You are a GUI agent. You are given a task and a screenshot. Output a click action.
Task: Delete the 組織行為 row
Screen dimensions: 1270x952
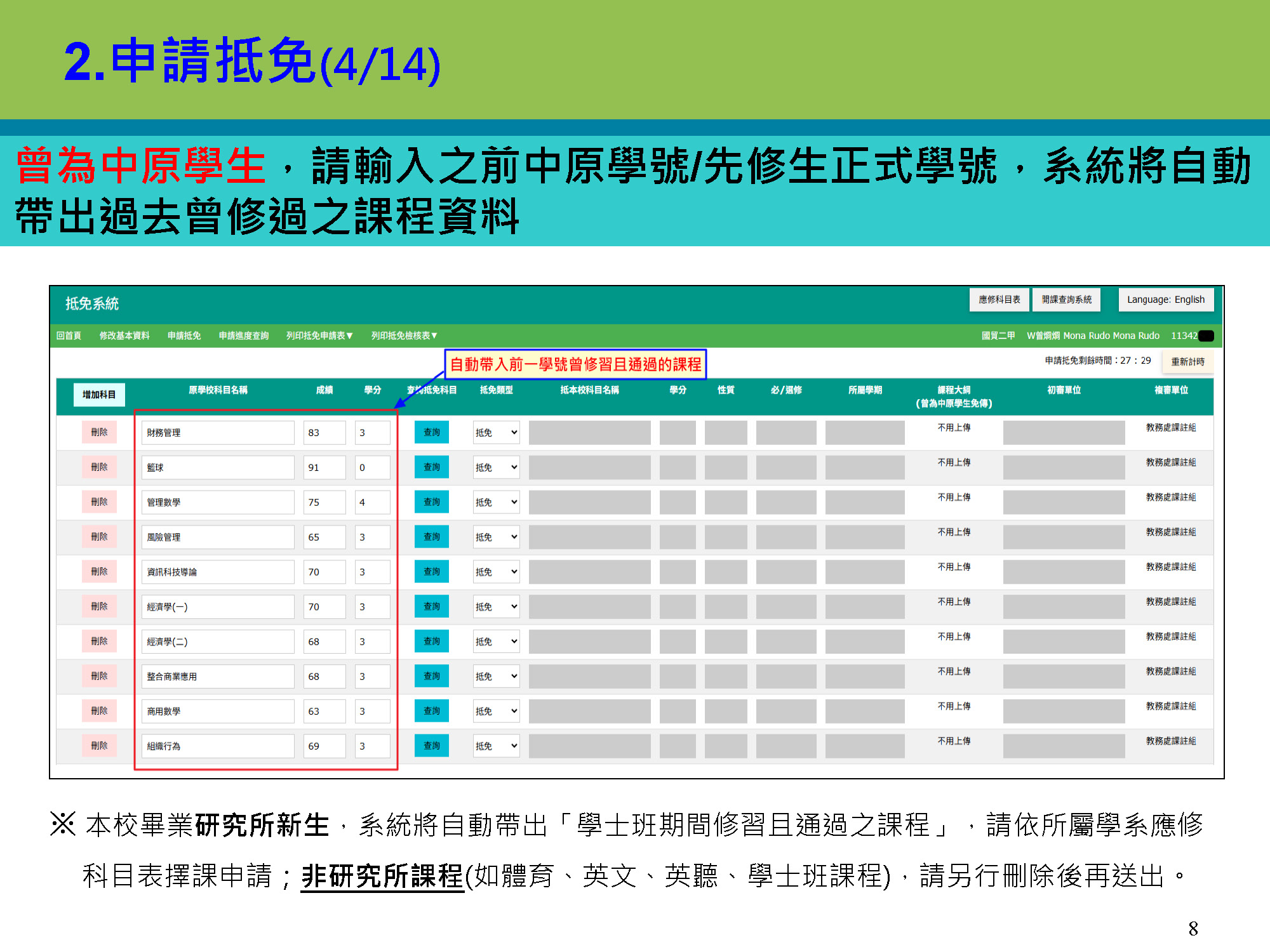(99, 746)
